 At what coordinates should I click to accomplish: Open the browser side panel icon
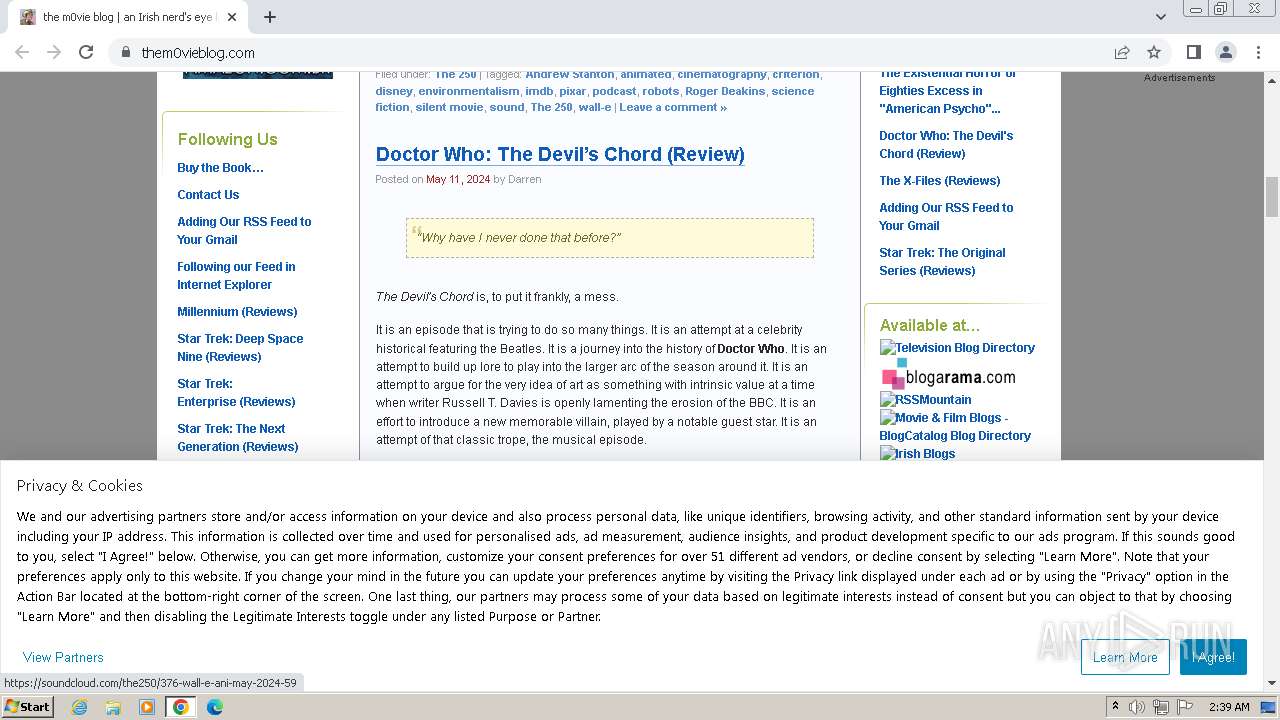[x=1194, y=52]
